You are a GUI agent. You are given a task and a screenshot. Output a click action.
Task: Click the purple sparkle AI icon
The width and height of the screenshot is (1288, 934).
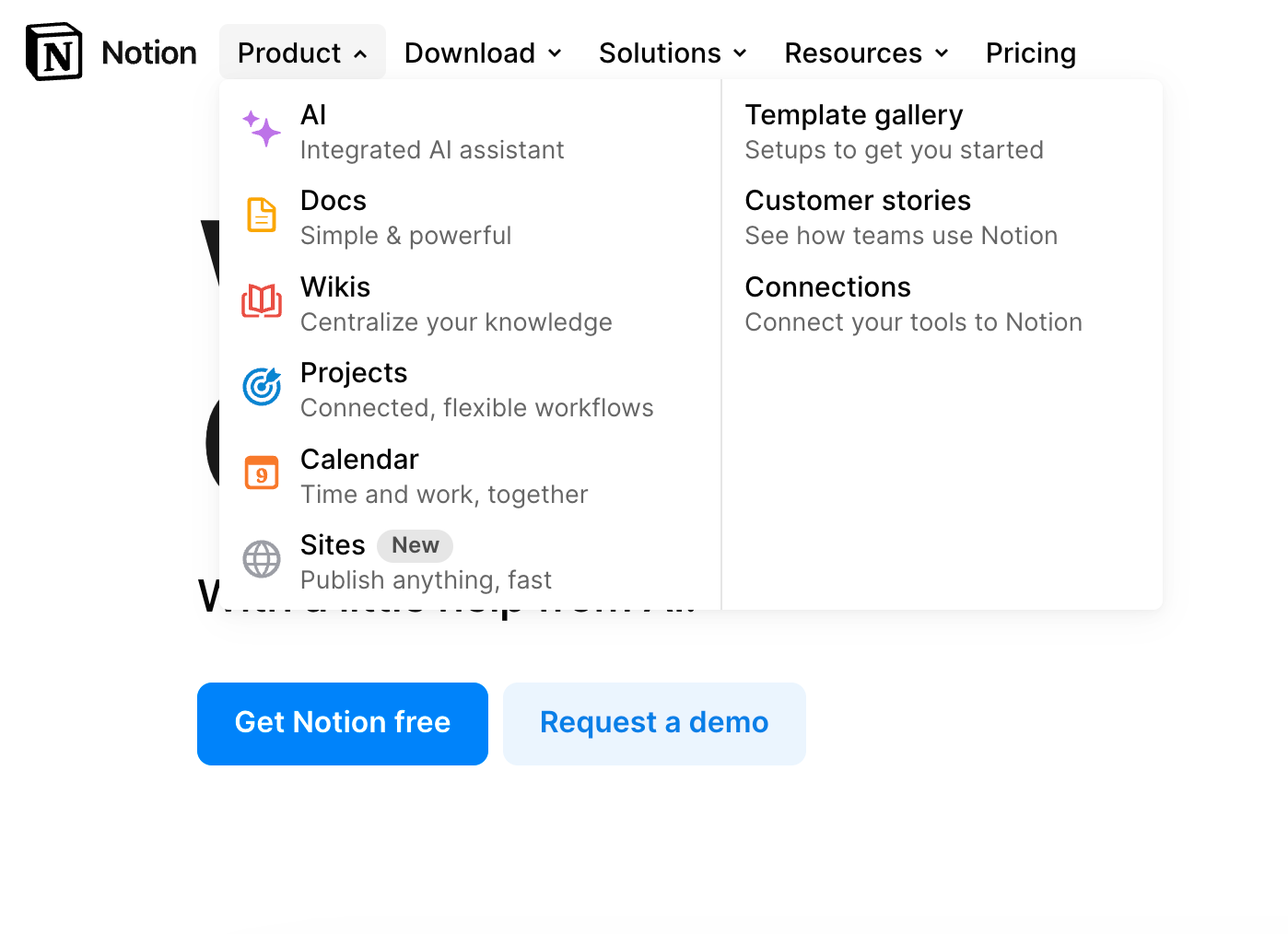click(262, 128)
